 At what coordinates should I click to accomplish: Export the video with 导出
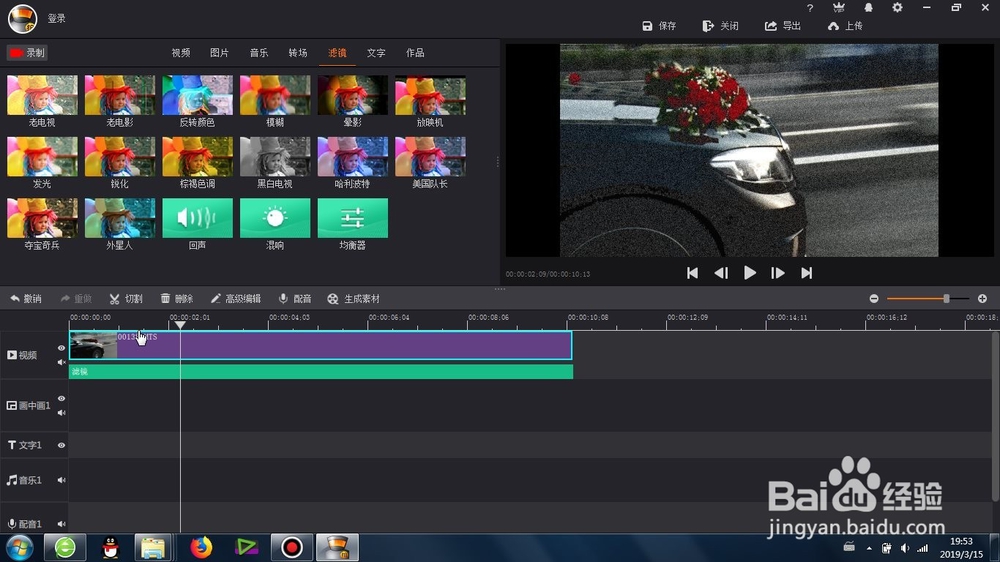(783, 26)
